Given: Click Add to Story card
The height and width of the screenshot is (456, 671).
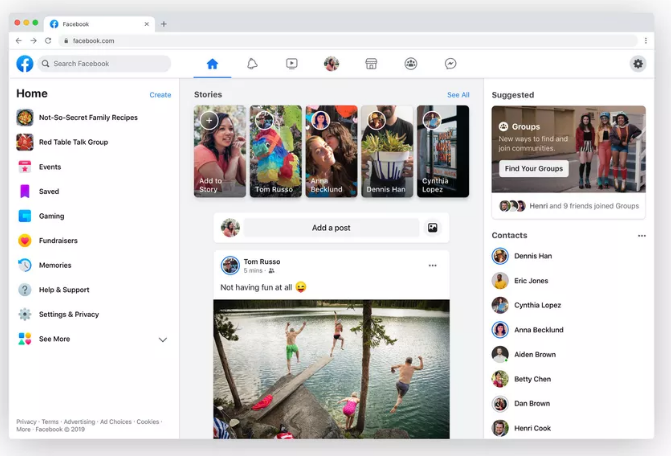Looking at the screenshot, I should (x=220, y=151).
